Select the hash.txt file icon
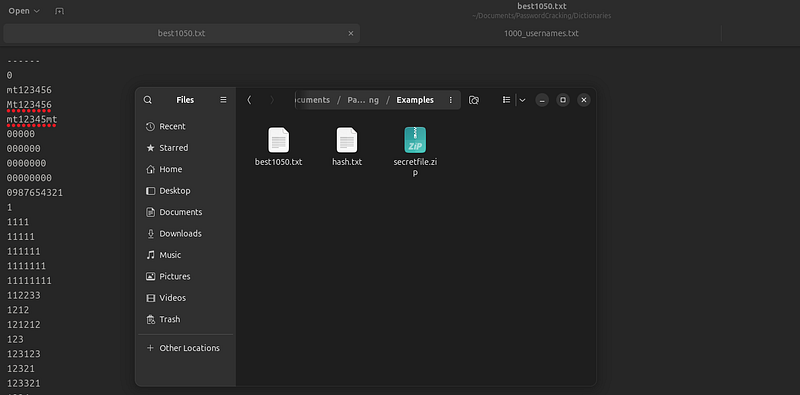Viewport: 800px width, 395px height. click(x=347, y=140)
